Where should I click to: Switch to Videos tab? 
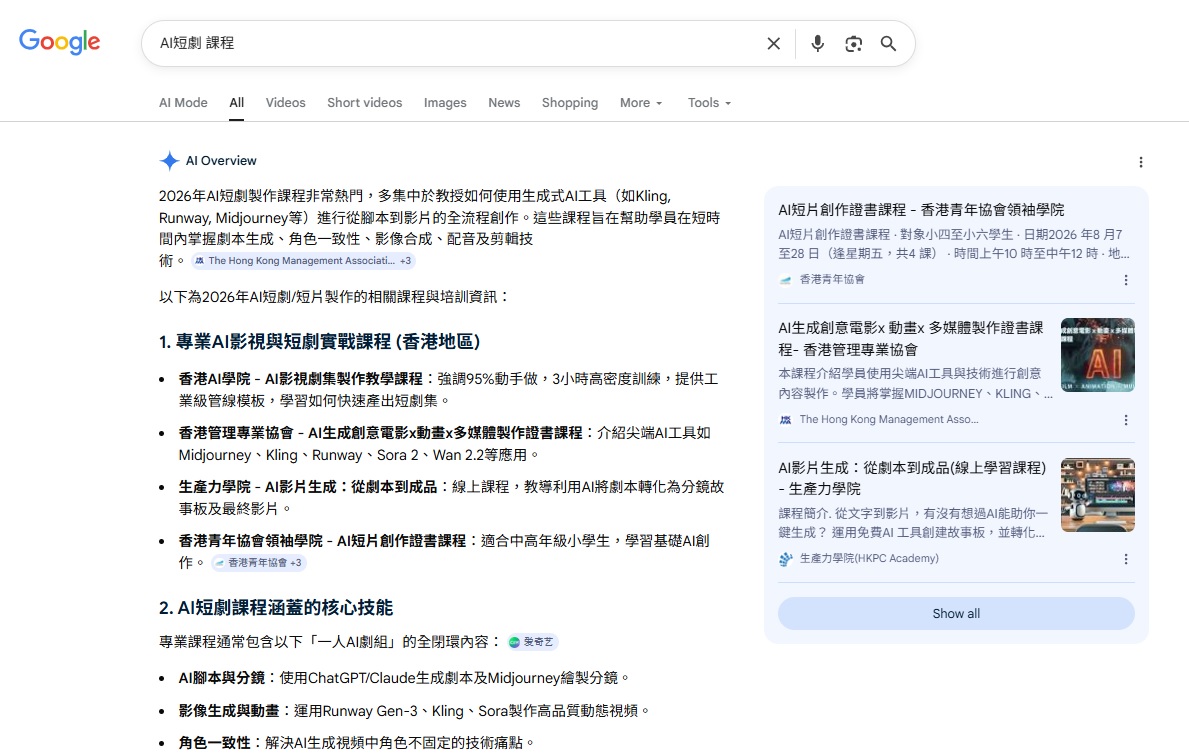(x=285, y=102)
